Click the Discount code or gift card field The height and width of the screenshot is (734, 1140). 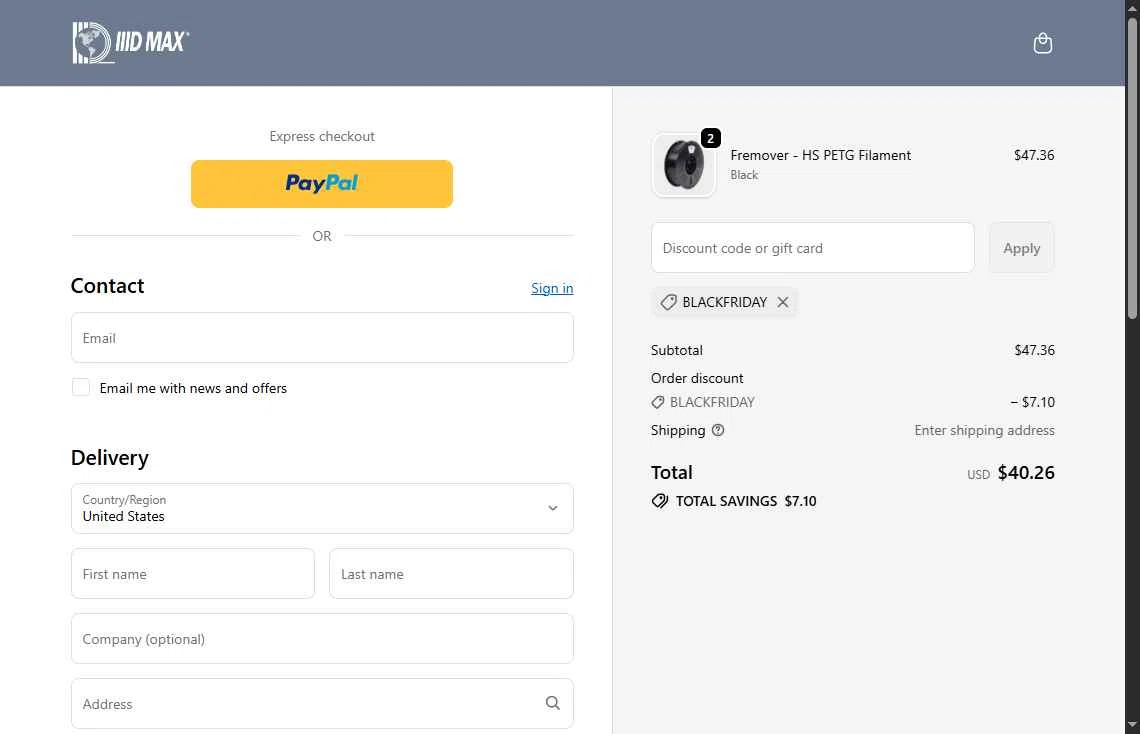pos(813,248)
